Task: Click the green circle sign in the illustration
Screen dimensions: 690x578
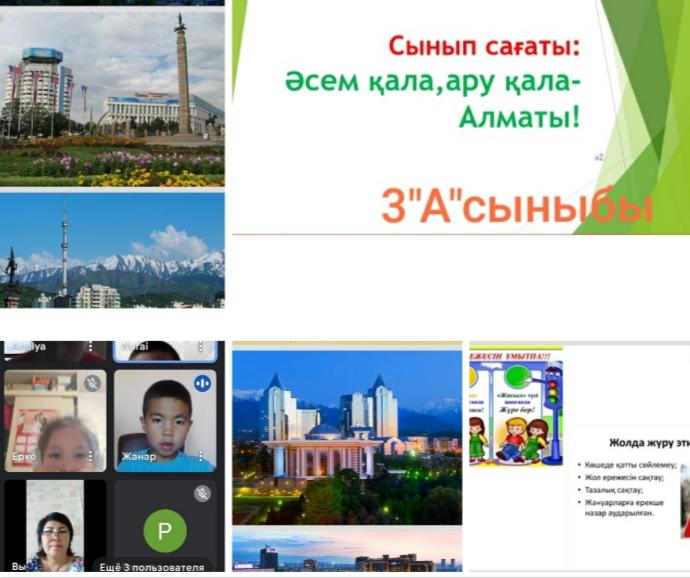Action: pyautogui.click(x=516, y=375)
